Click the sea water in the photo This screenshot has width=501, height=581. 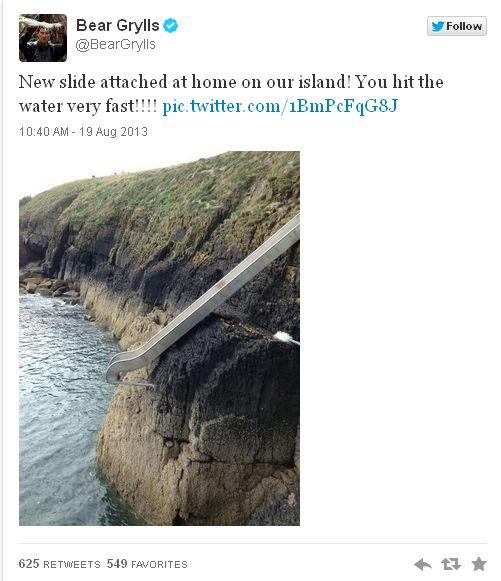(61, 408)
